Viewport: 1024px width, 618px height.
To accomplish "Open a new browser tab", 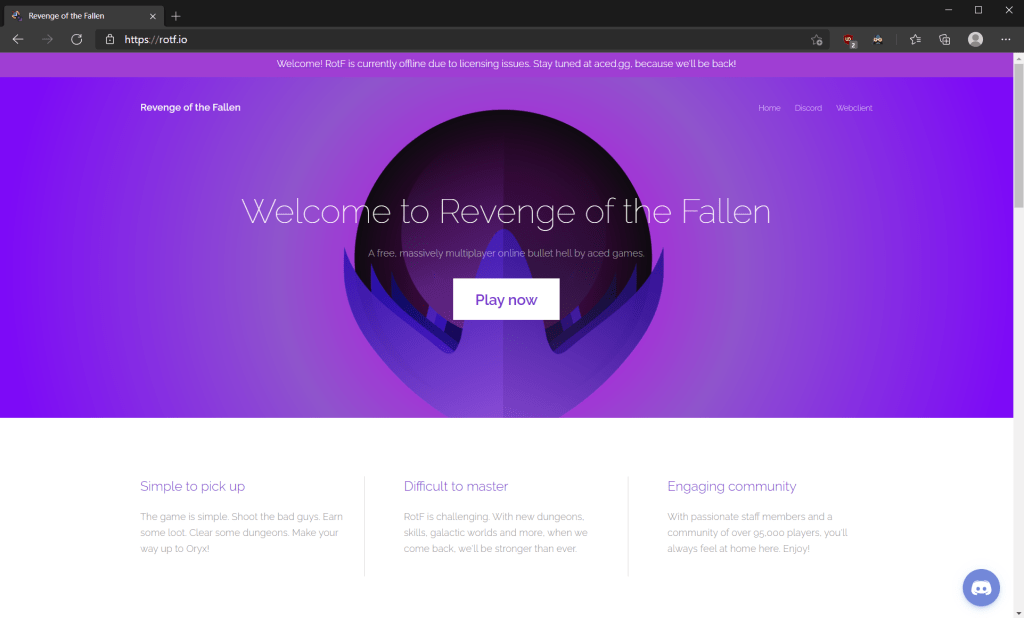I will tap(176, 16).
